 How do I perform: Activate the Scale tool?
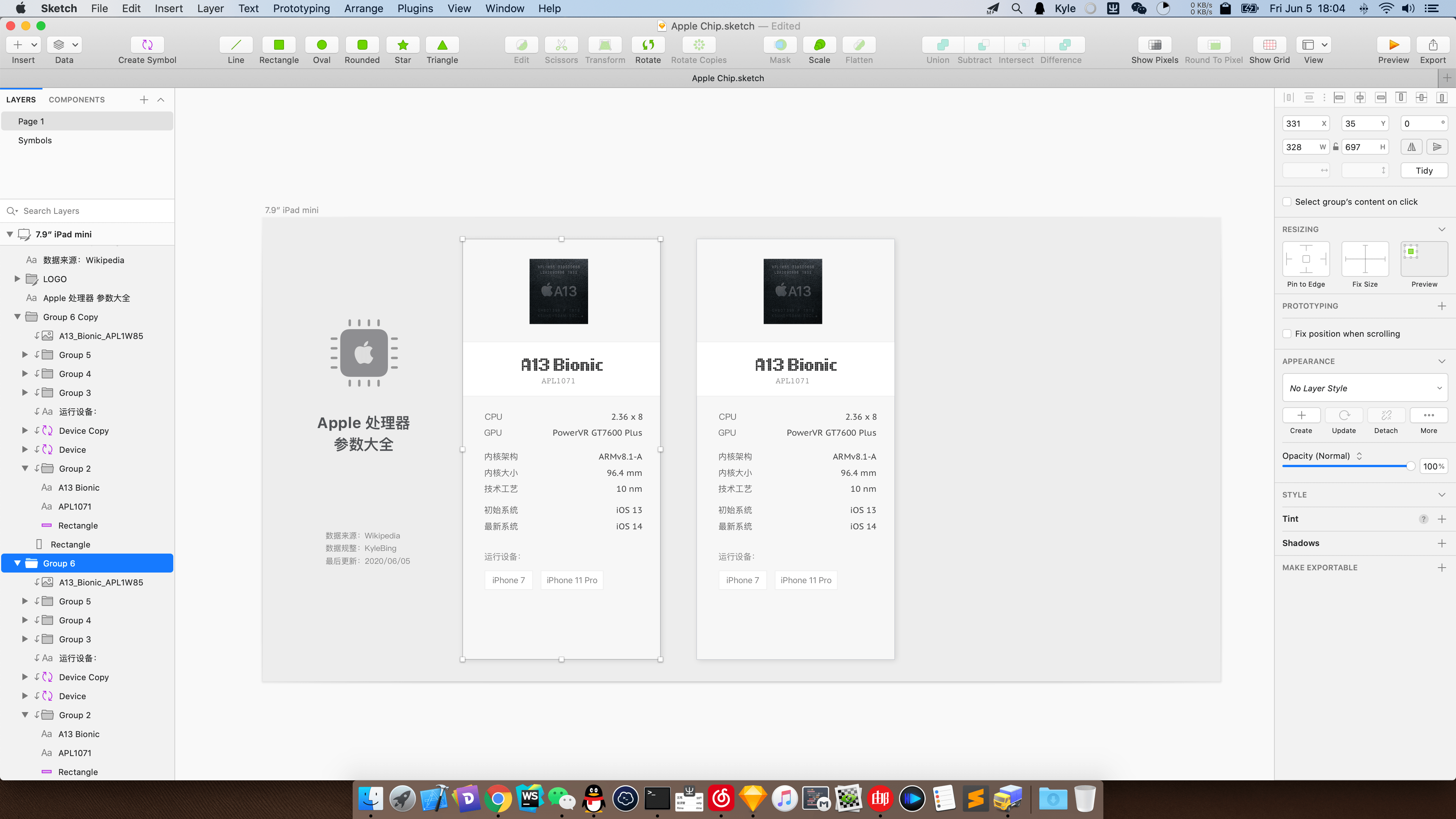tap(819, 45)
